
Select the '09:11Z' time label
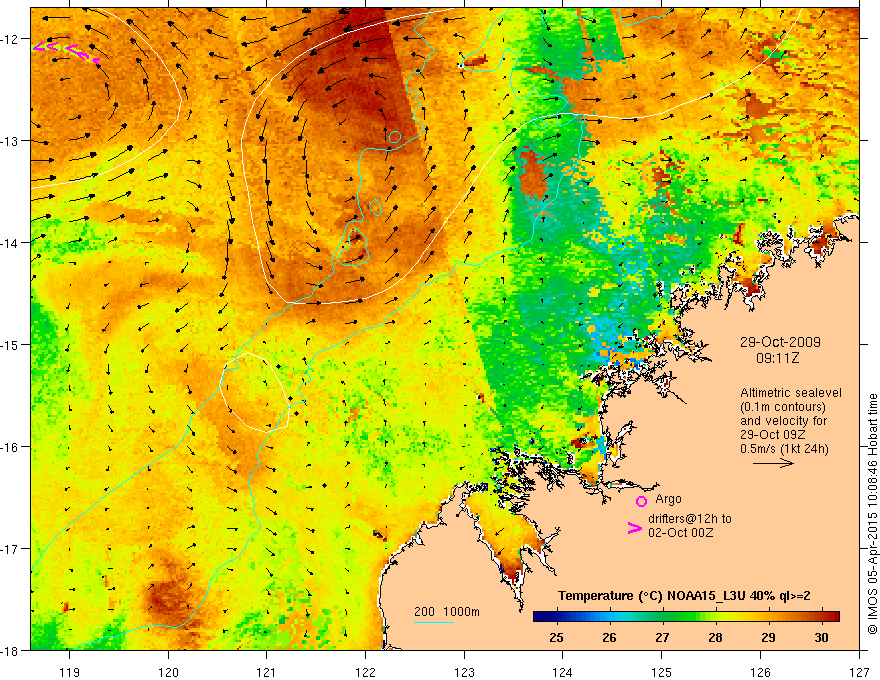click(777, 358)
